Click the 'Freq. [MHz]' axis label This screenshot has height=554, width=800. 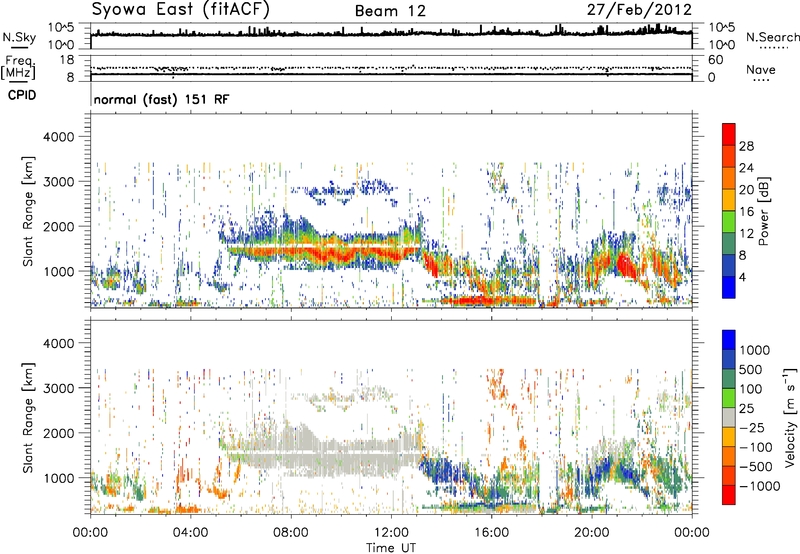(x=18, y=67)
